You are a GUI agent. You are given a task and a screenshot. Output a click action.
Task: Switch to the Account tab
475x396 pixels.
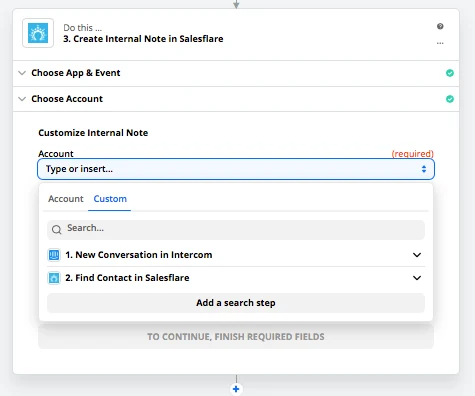(66, 199)
